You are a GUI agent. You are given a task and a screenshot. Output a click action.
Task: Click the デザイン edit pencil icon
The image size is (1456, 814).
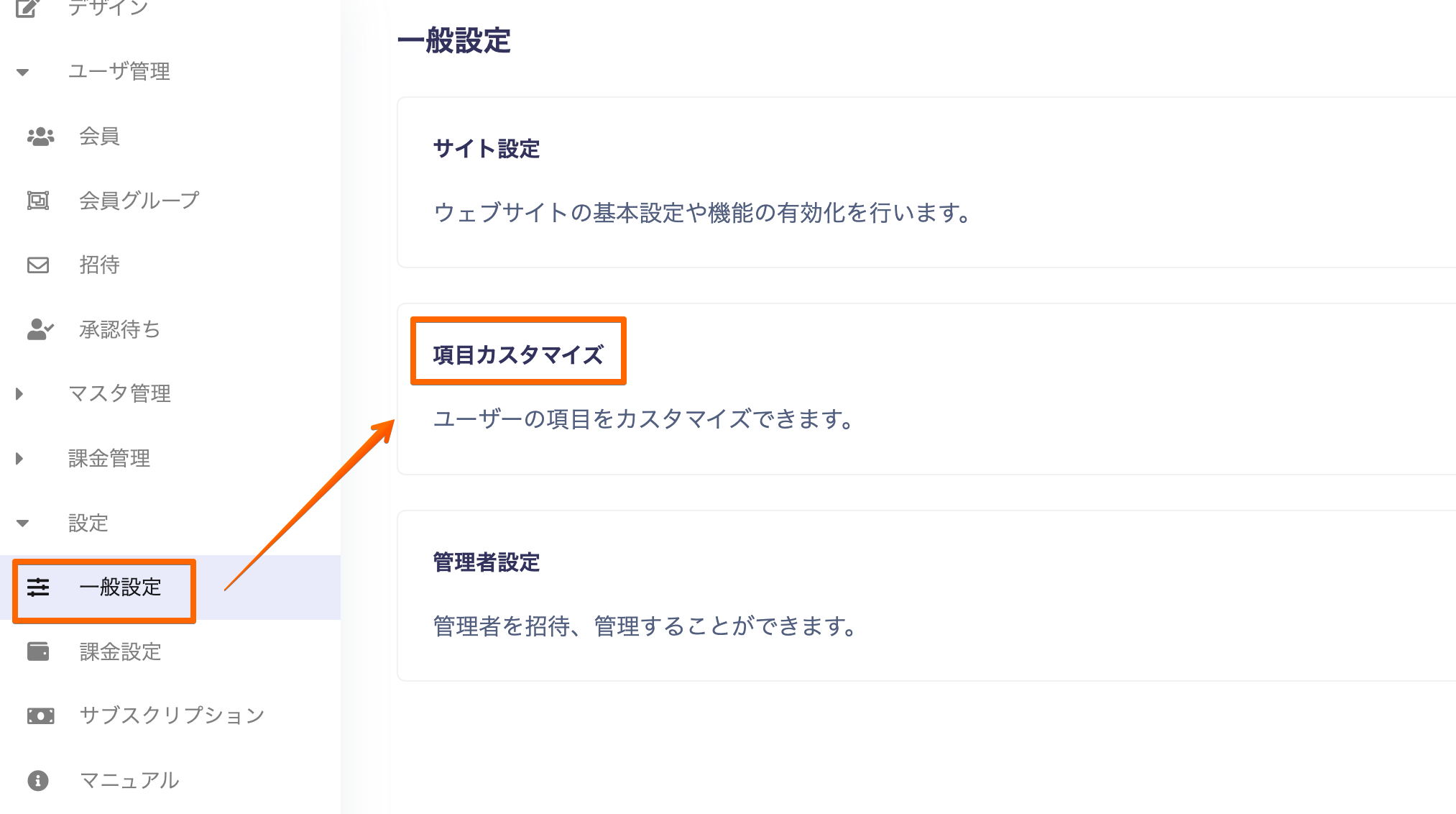(x=27, y=9)
